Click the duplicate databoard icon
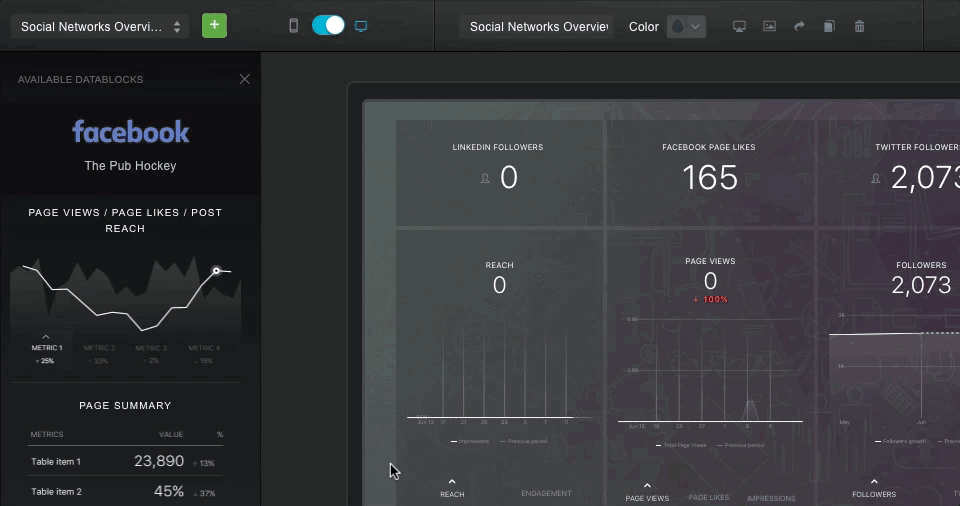This screenshot has height=506, width=960. coord(829,26)
